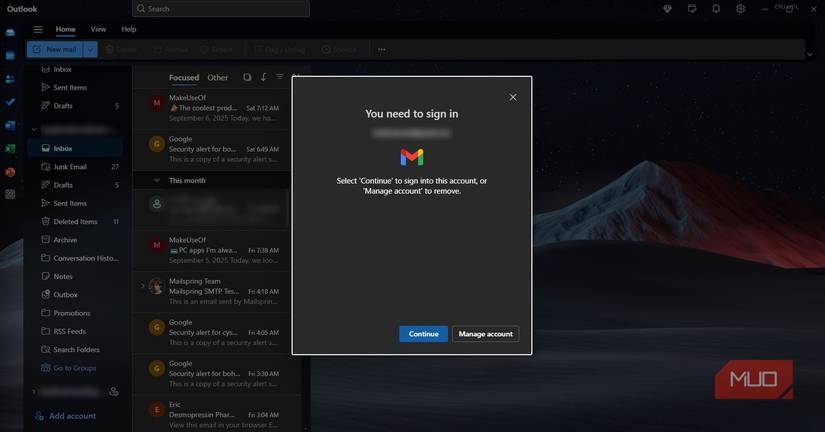Screen dimensions: 825x432
Task: Switch to the View ribbon tab
Action: (x=98, y=29)
